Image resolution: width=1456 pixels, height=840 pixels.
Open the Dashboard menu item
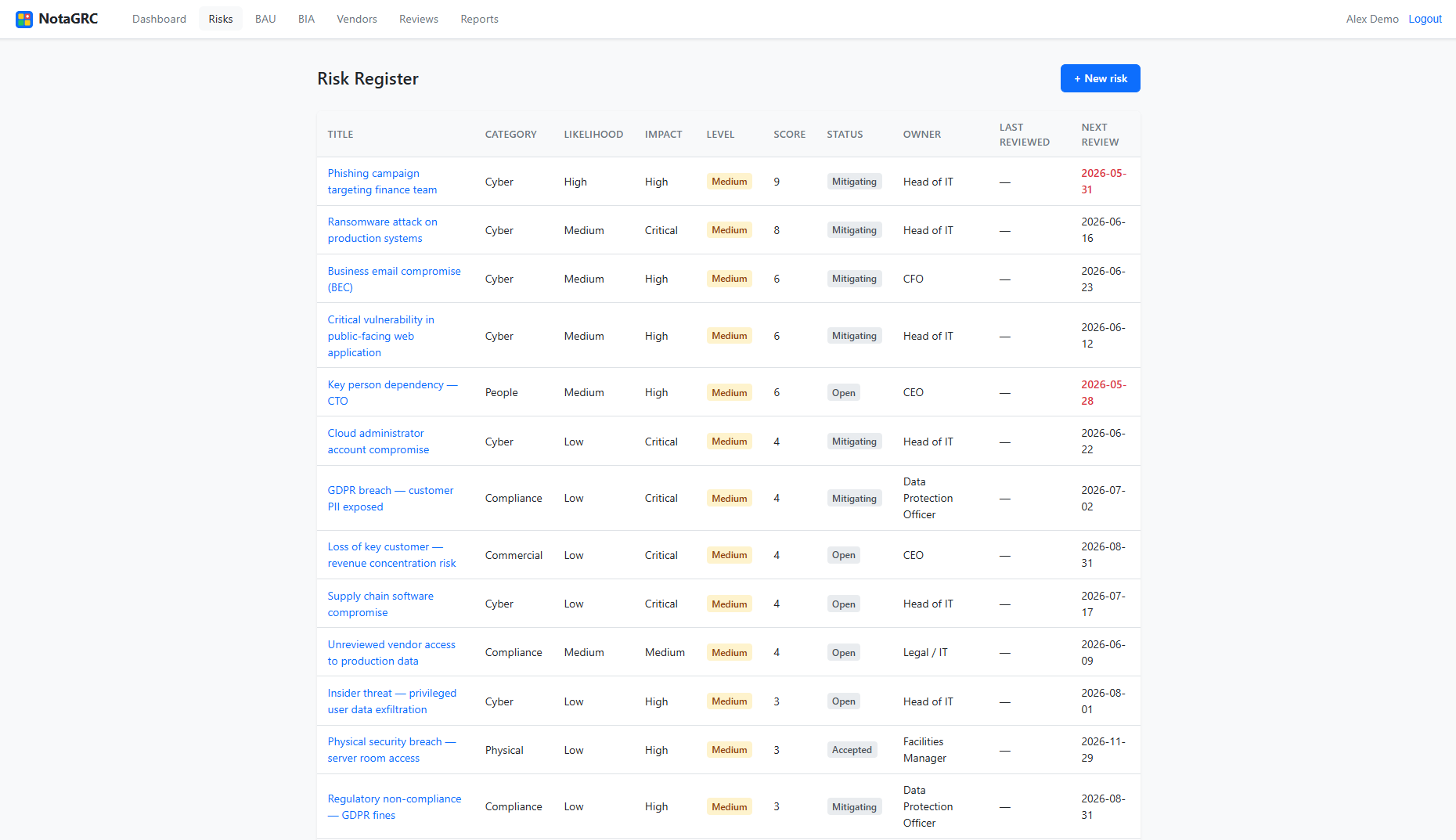[159, 19]
